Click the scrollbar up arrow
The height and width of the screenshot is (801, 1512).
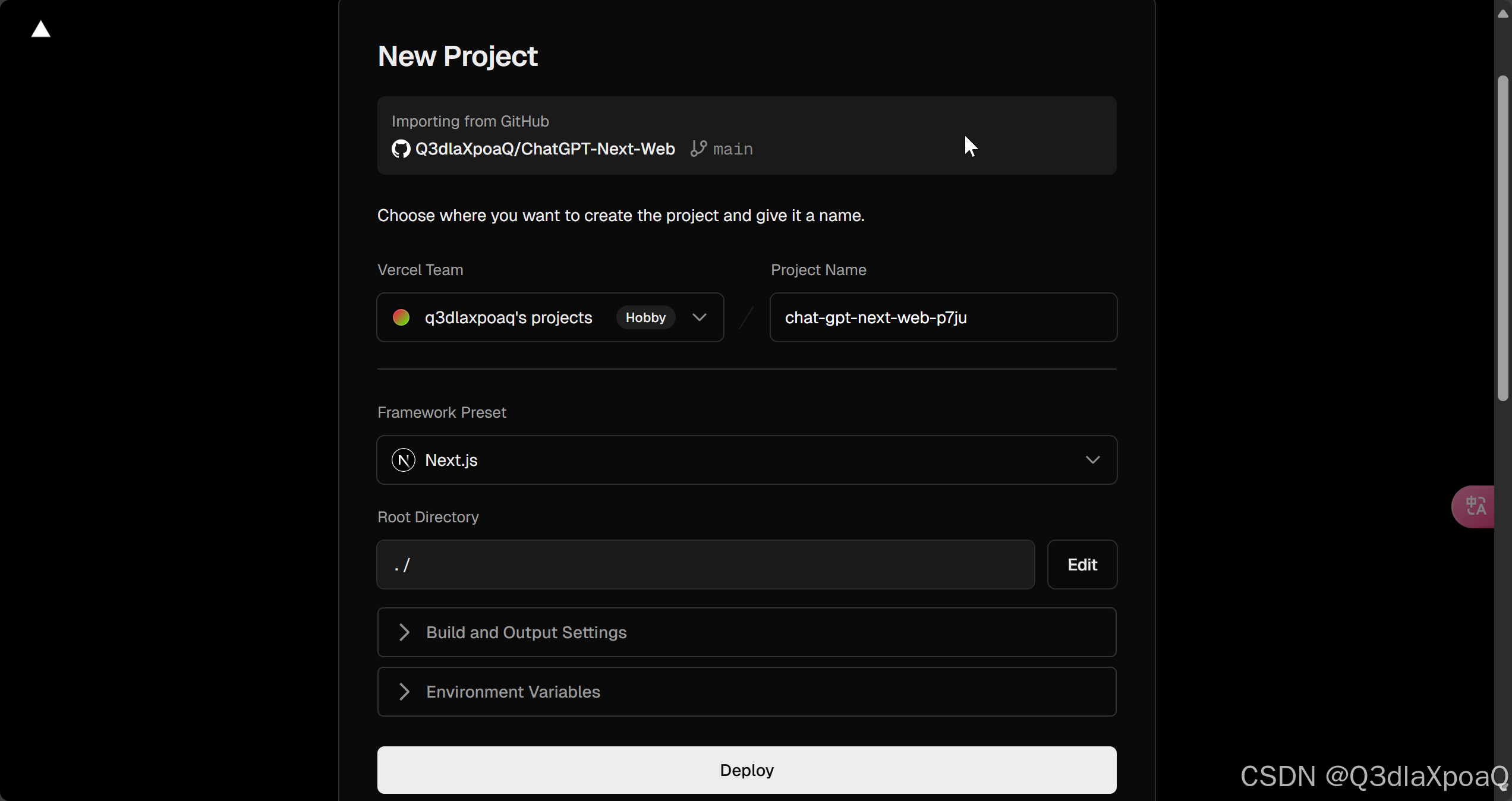coord(1502,13)
